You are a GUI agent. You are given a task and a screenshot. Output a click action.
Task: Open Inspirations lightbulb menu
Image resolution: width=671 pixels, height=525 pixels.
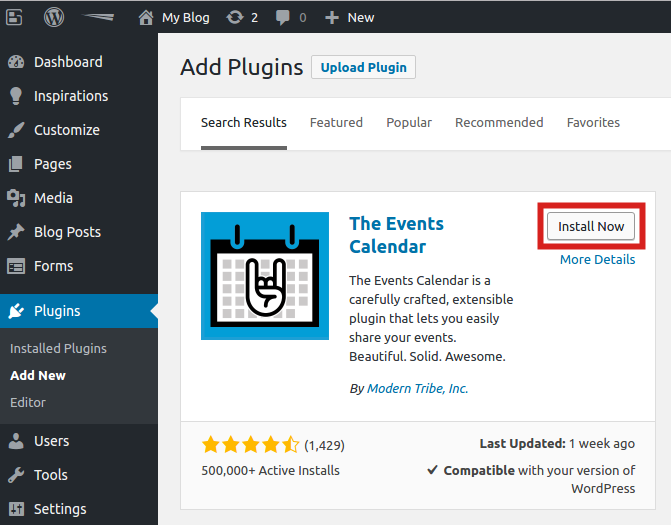click(x=70, y=96)
